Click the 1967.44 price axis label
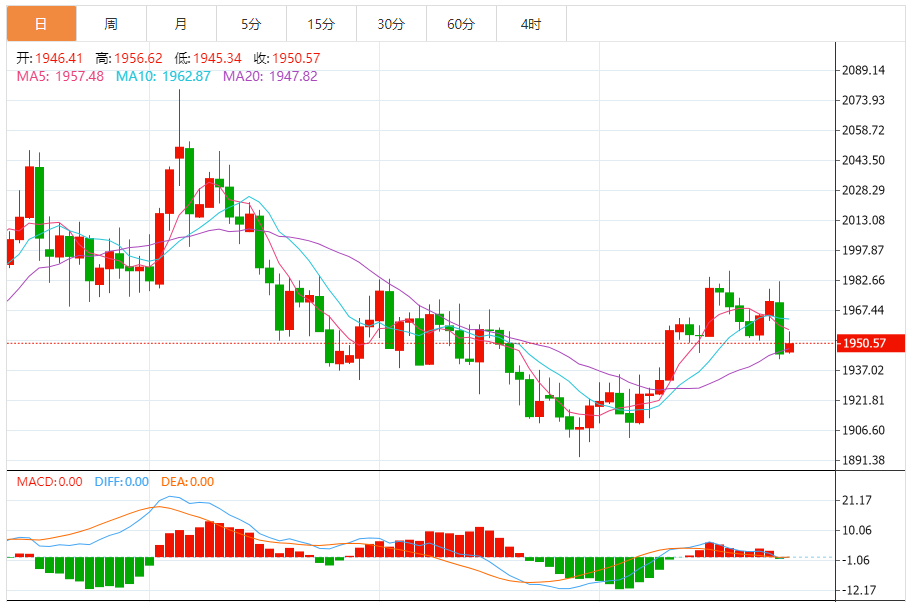The width and height of the screenshot is (912, 602). [863, 310]
